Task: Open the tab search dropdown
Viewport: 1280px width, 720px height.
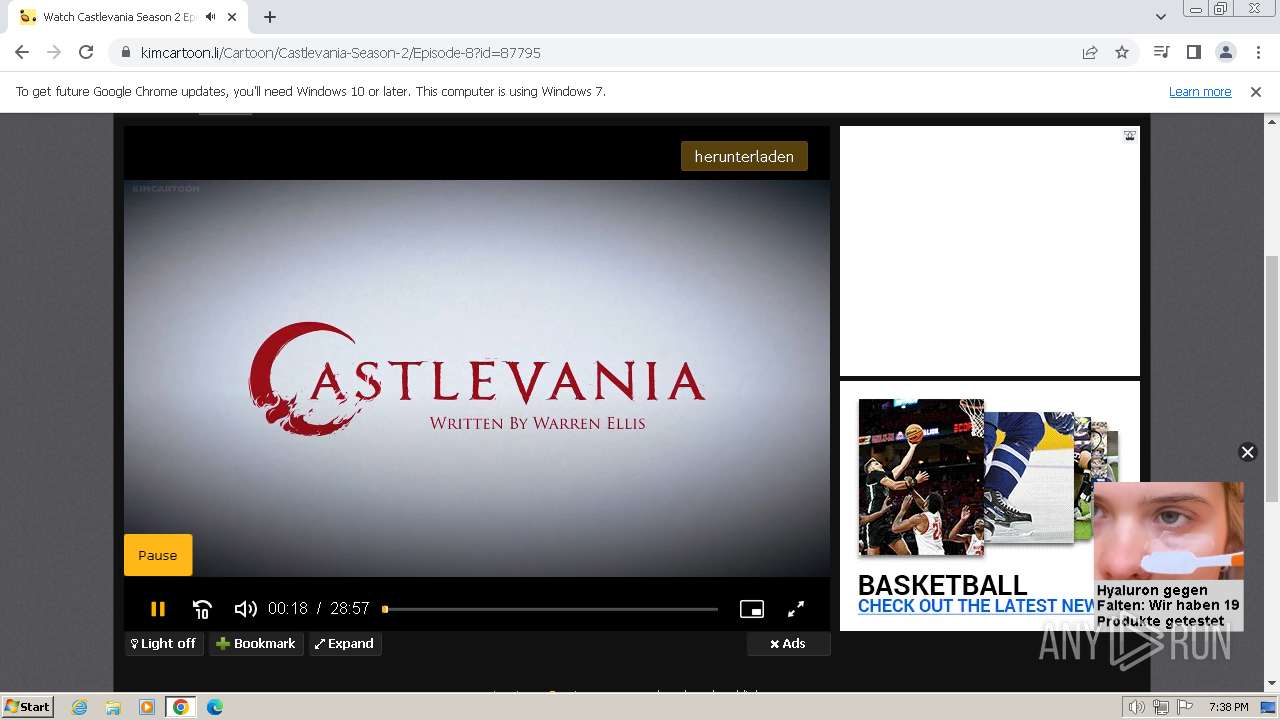Action: [x=1160, y=17]
